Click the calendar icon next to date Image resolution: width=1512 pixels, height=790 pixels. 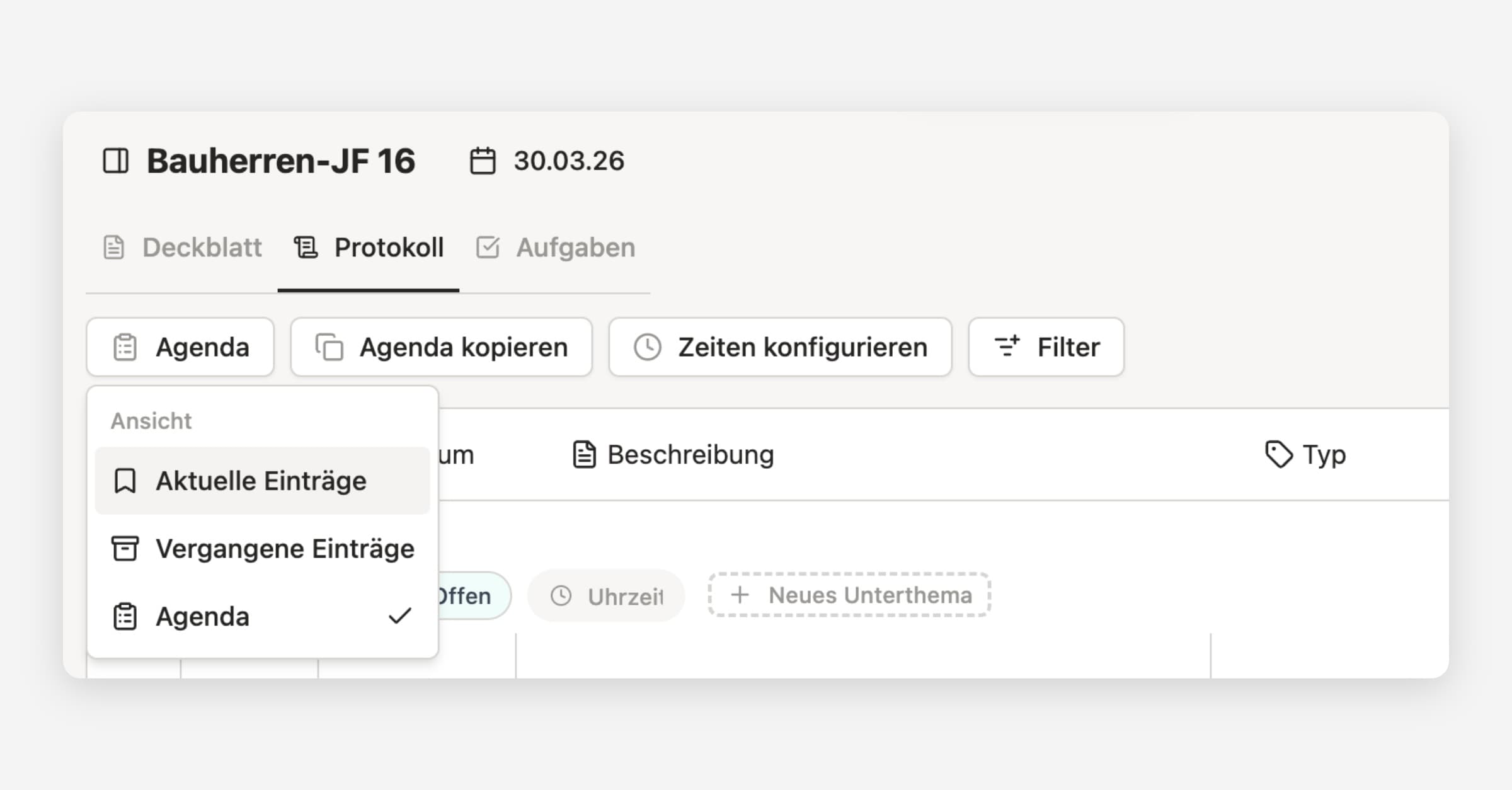(x=483, y=161)
